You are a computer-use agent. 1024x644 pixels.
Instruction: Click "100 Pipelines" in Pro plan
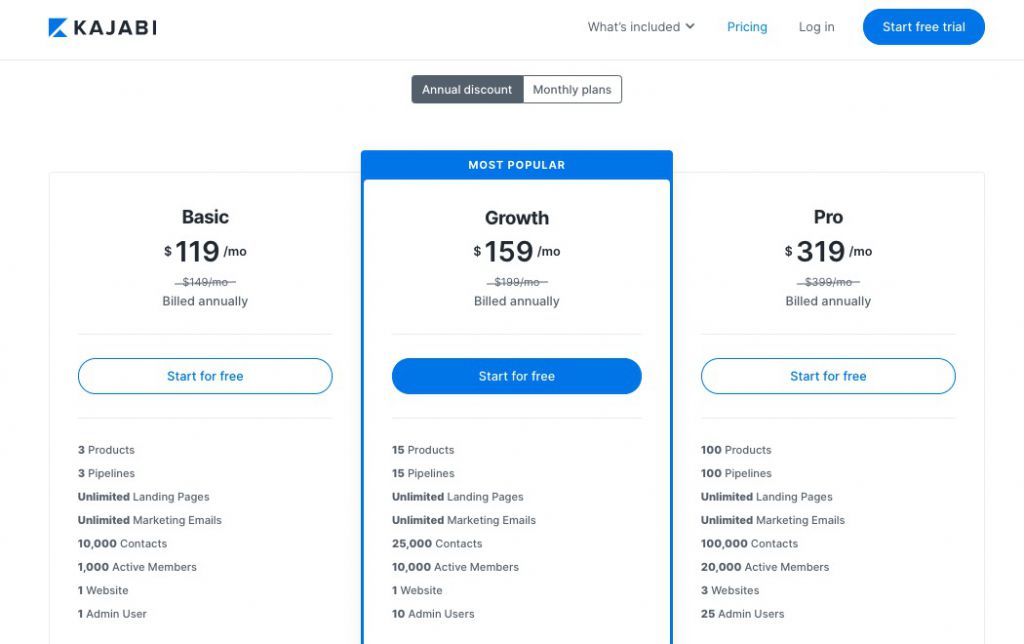736,474
